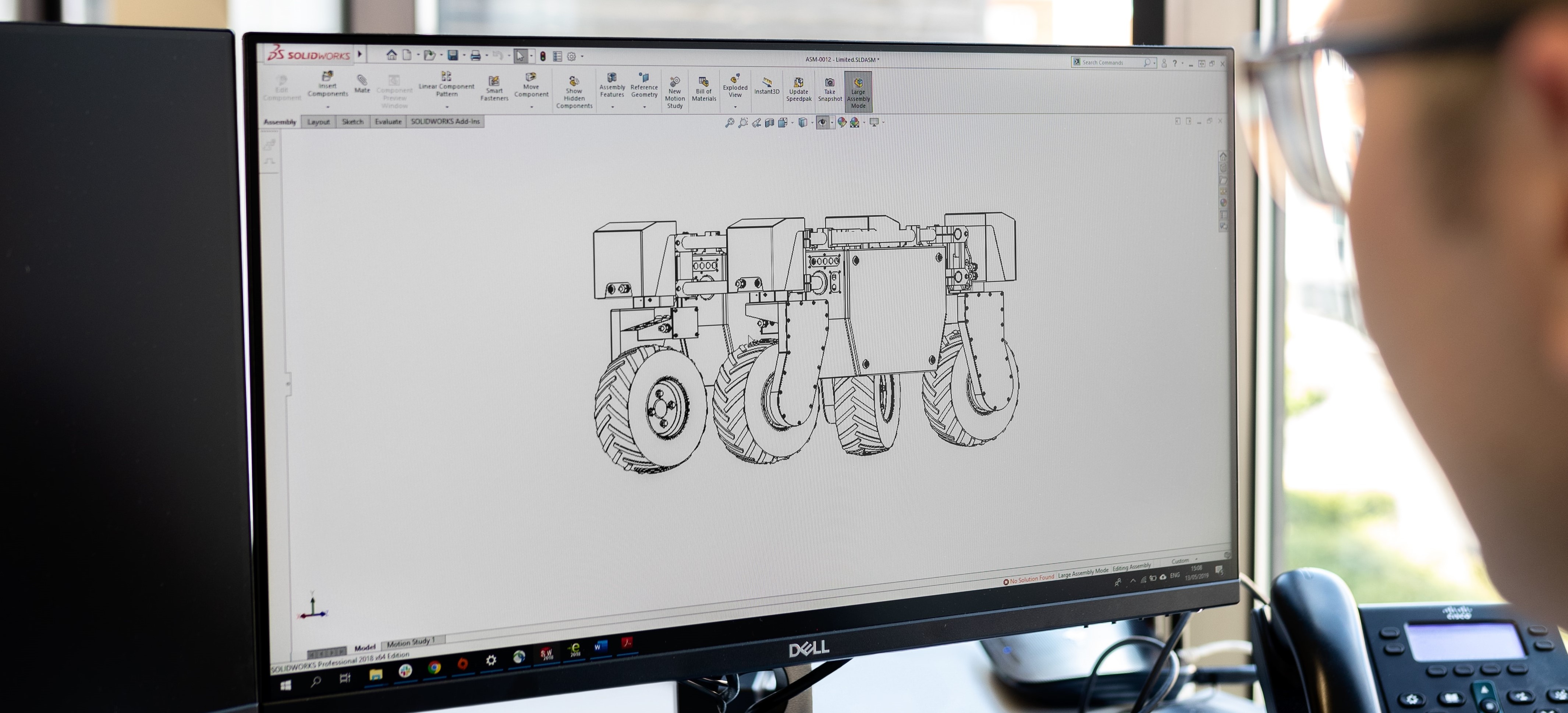The image size is (1568, 713).
Task: Toggle Hide/Show Items eye button
Action: click(x=822, y=123)
